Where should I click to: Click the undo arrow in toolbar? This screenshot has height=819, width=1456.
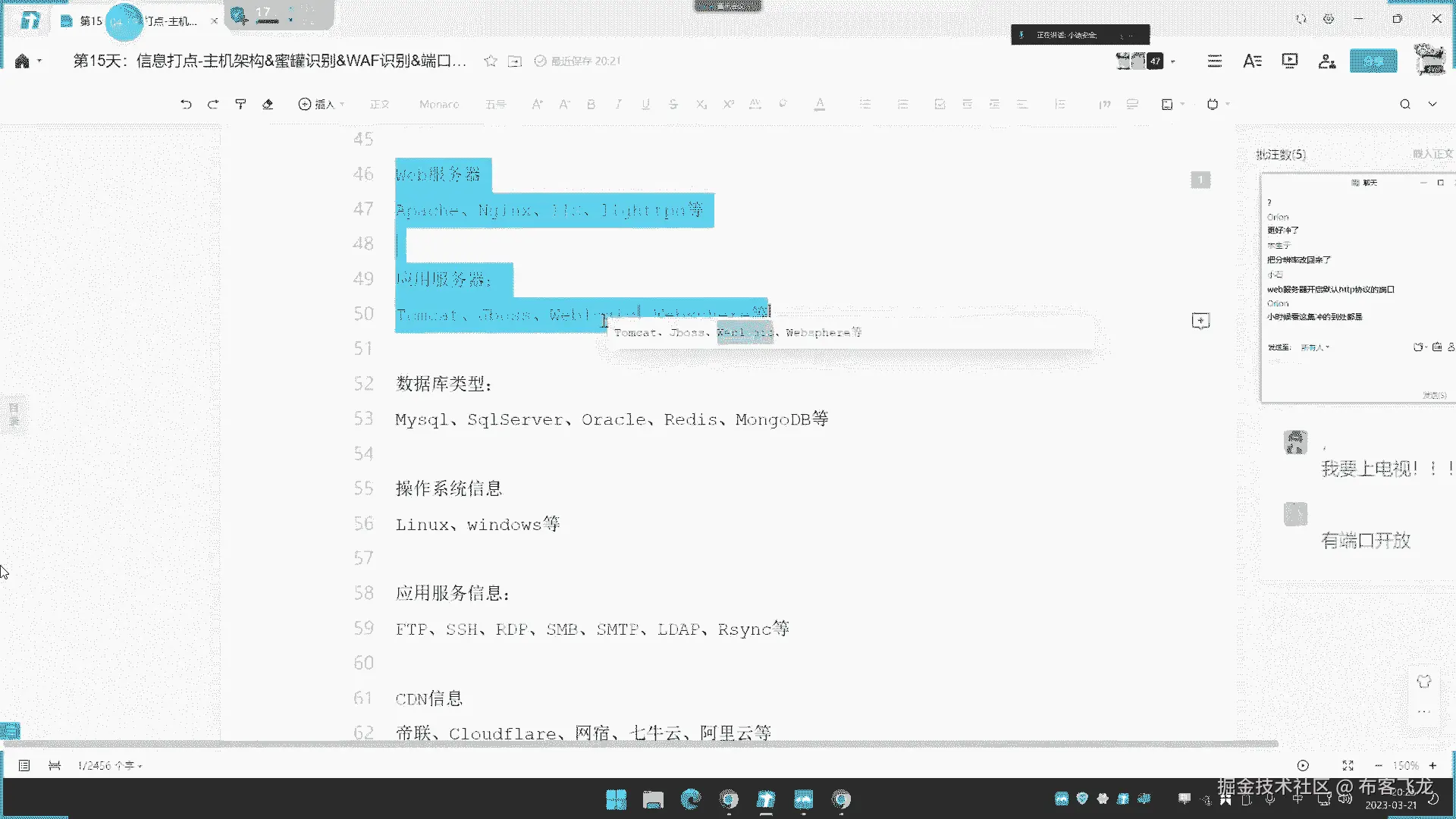(186, 105)
